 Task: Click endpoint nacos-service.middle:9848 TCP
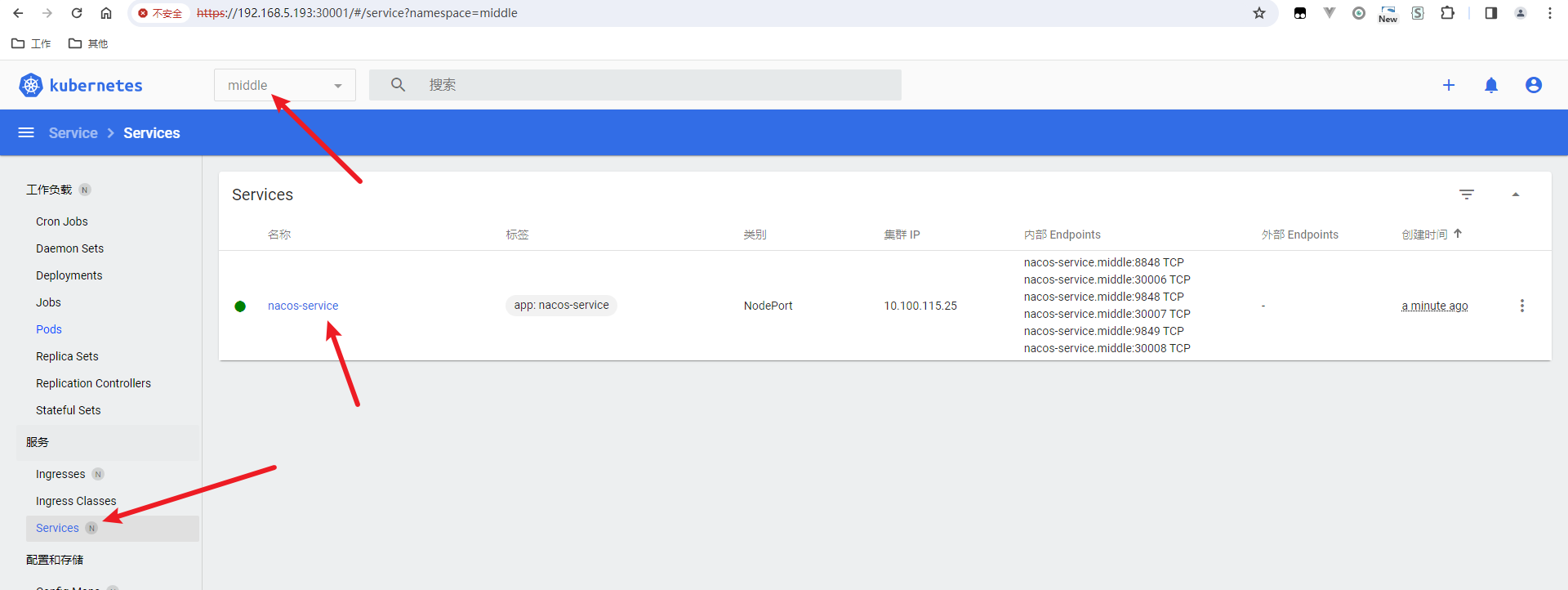tap(1104, 297)
